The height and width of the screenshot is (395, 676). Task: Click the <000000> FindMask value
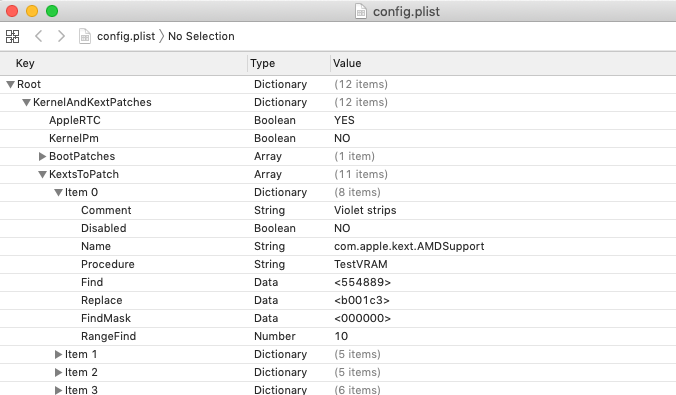tap(362, 318)
